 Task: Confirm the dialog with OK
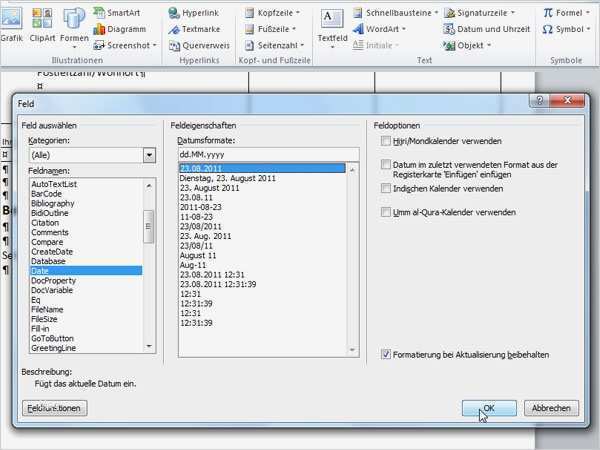point(489,408)
